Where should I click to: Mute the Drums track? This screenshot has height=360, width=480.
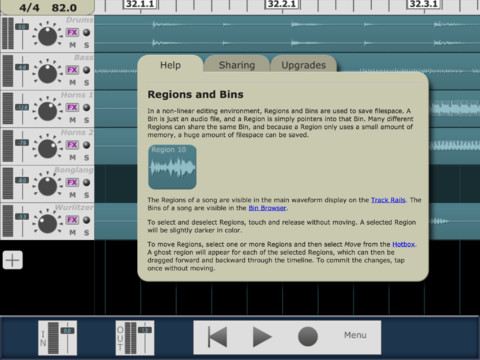pos(72,45)
